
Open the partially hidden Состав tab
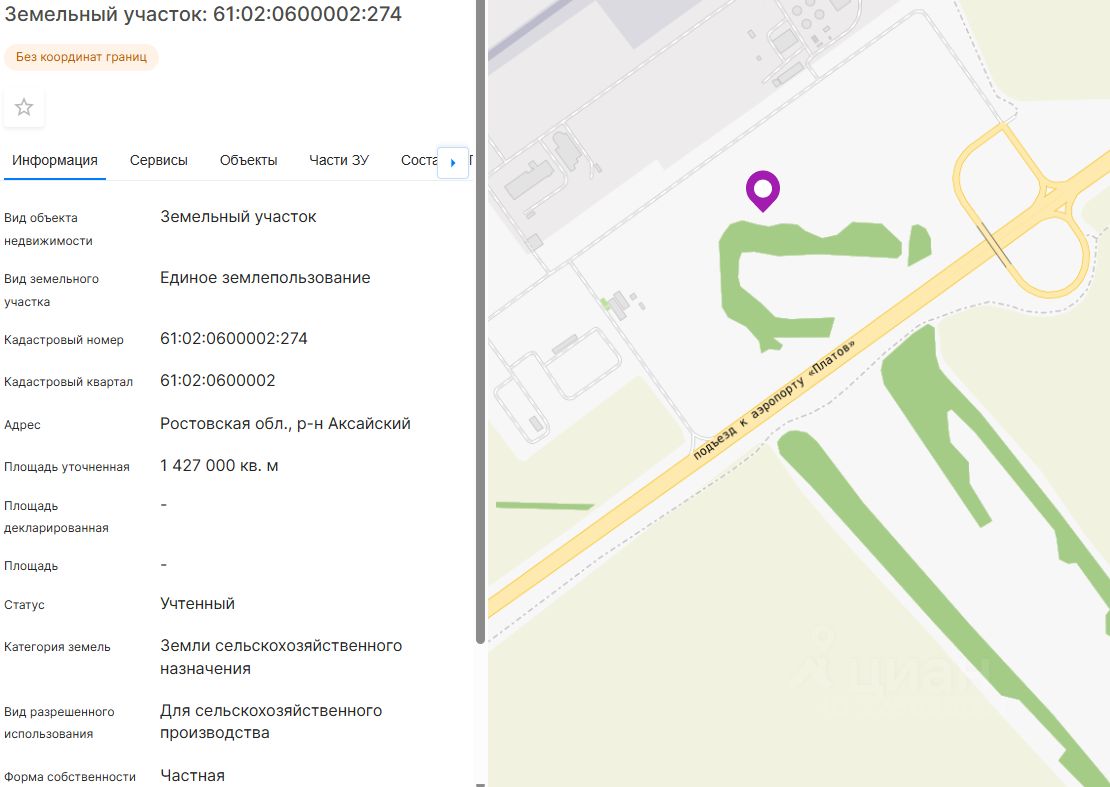click(419, 161)
